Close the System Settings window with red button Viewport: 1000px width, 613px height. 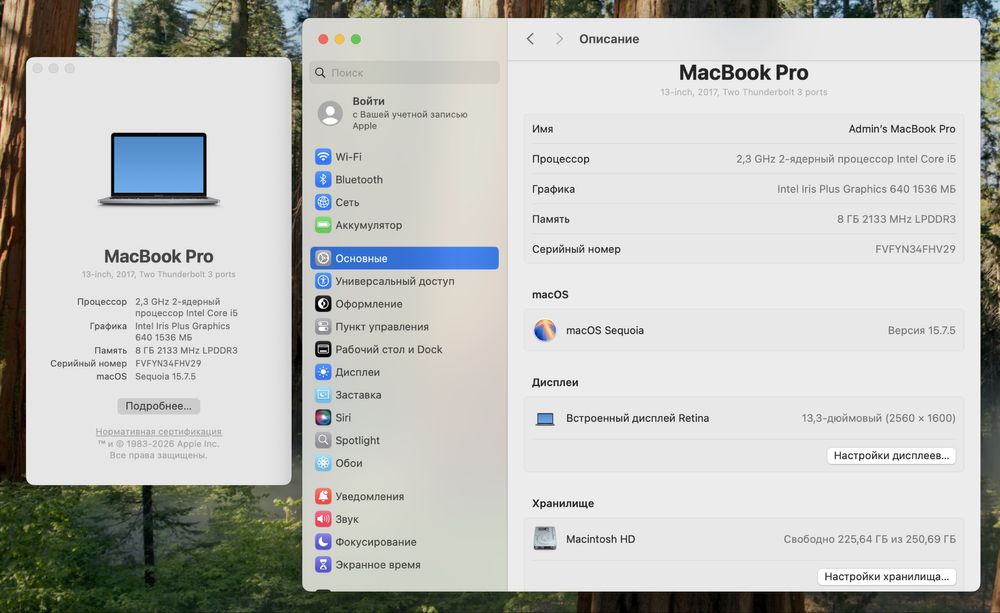[x=323, y=39]
